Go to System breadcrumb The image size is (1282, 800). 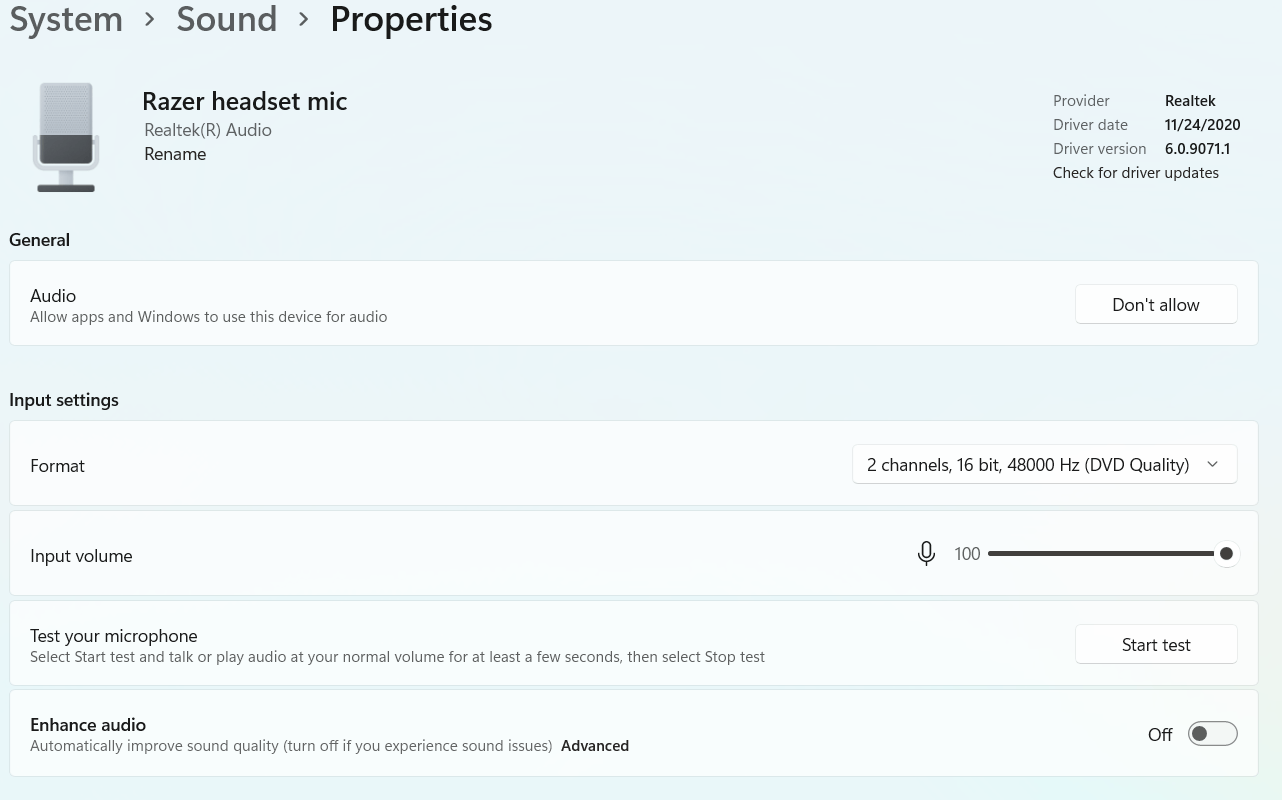point(66,19)
